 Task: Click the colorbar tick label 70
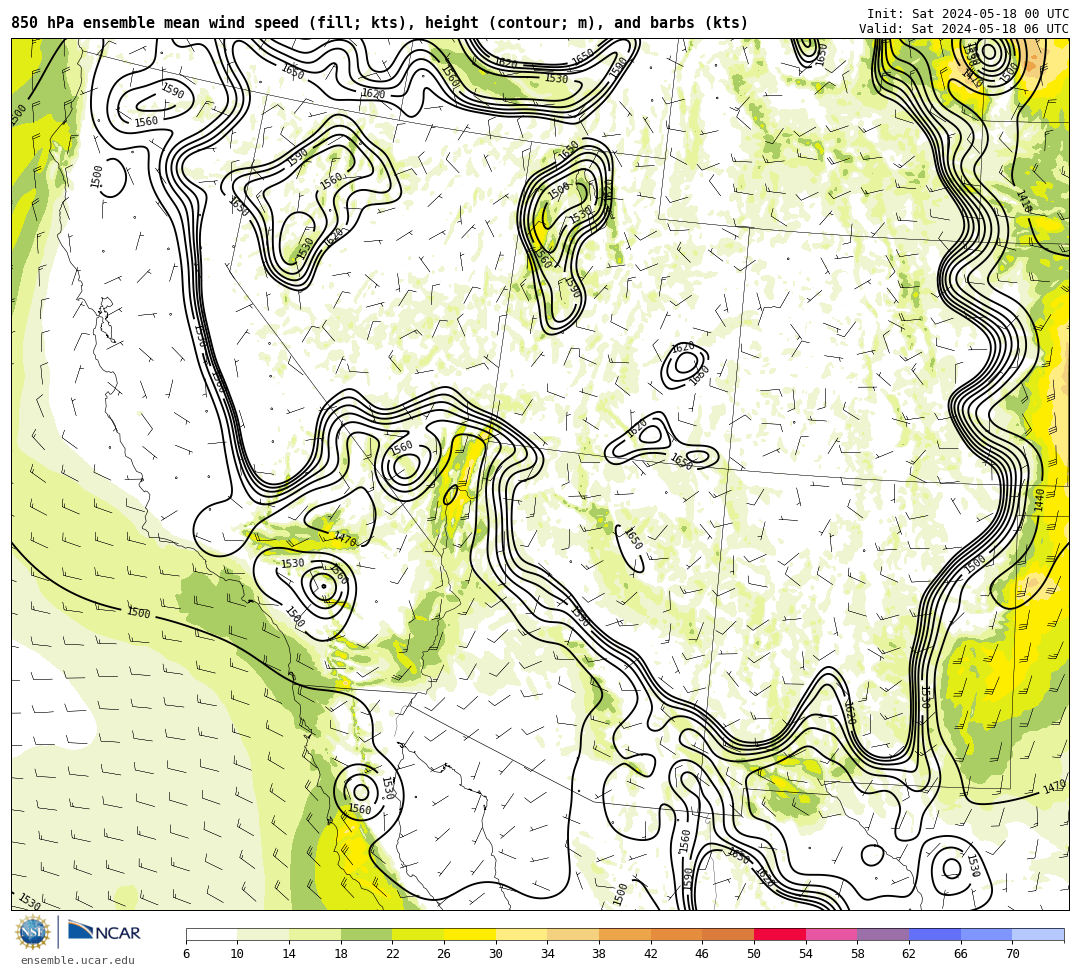click(x=1012, y=954)
